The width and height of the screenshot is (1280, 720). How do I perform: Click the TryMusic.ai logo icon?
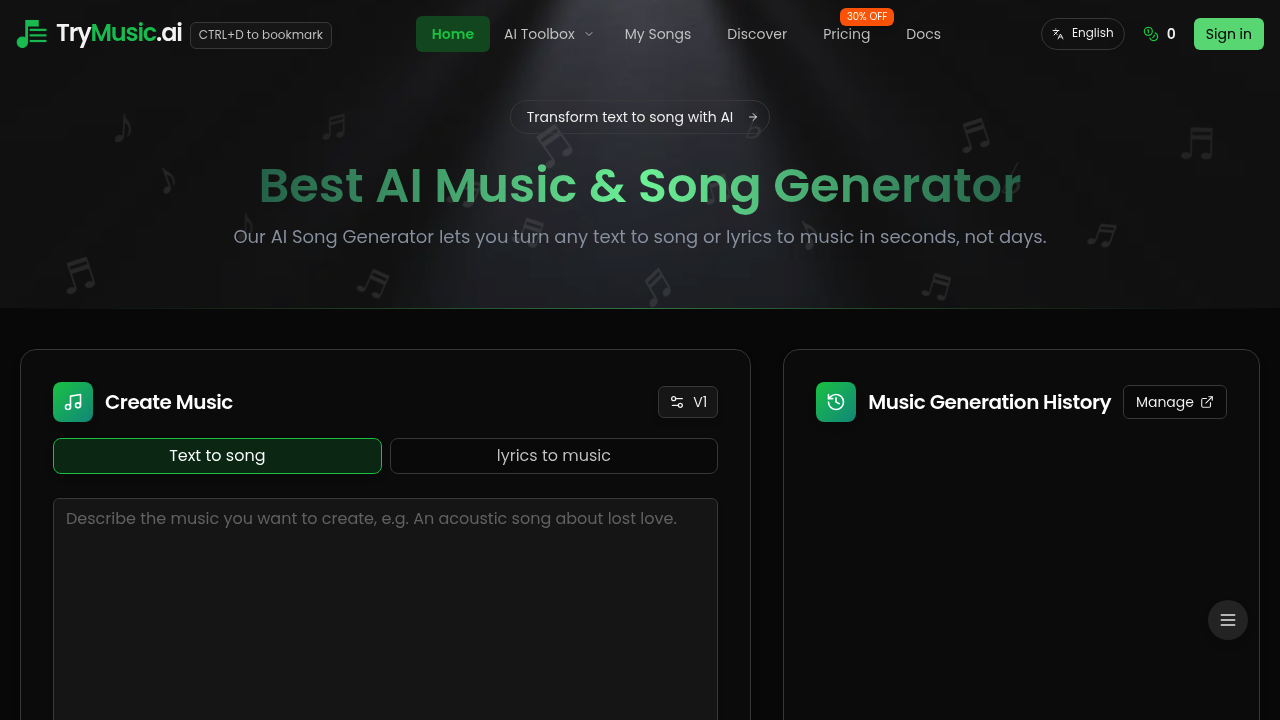click(31, 33)
